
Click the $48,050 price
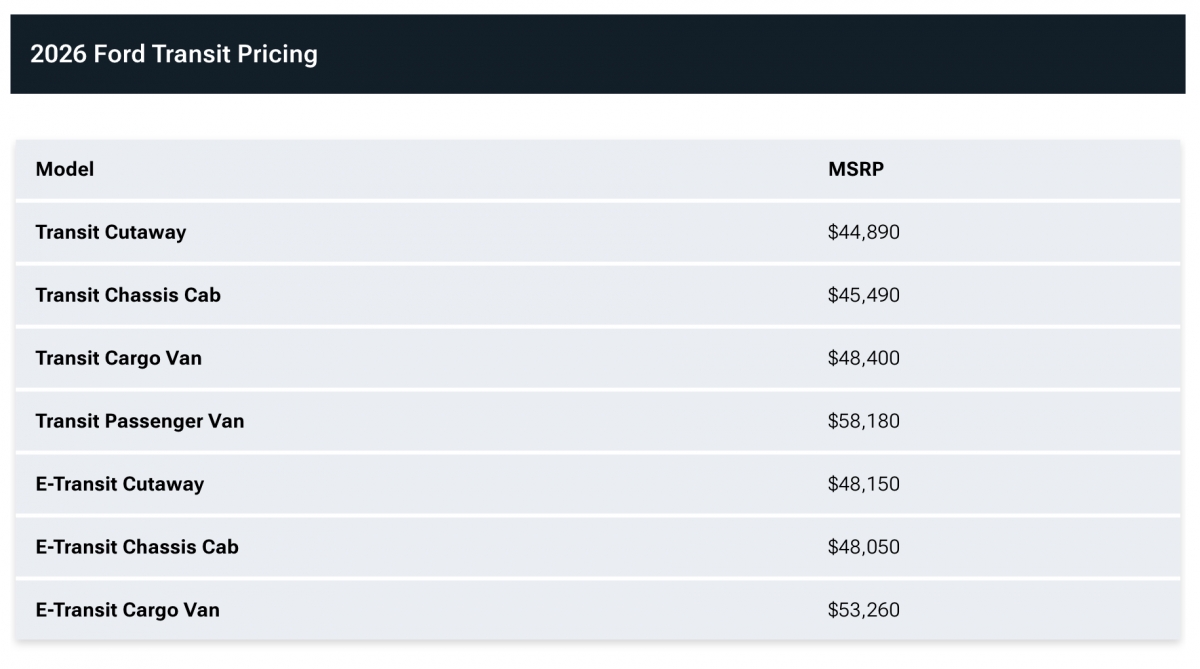[864, 547]
